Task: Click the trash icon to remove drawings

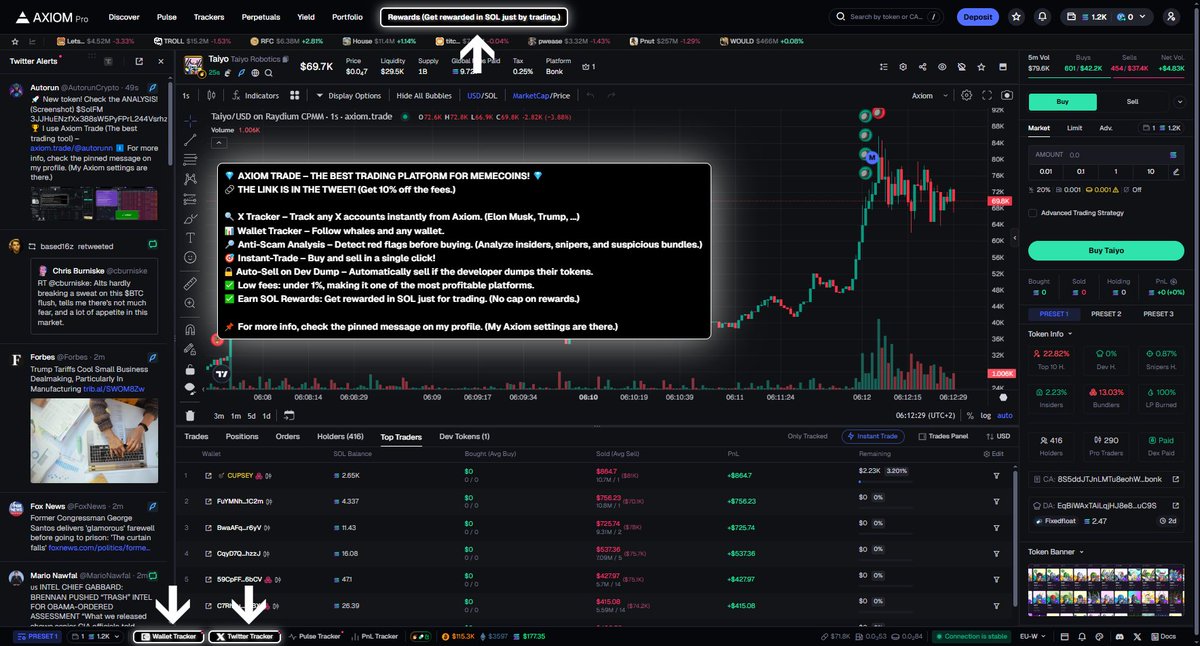Action: tap(190, 416)
